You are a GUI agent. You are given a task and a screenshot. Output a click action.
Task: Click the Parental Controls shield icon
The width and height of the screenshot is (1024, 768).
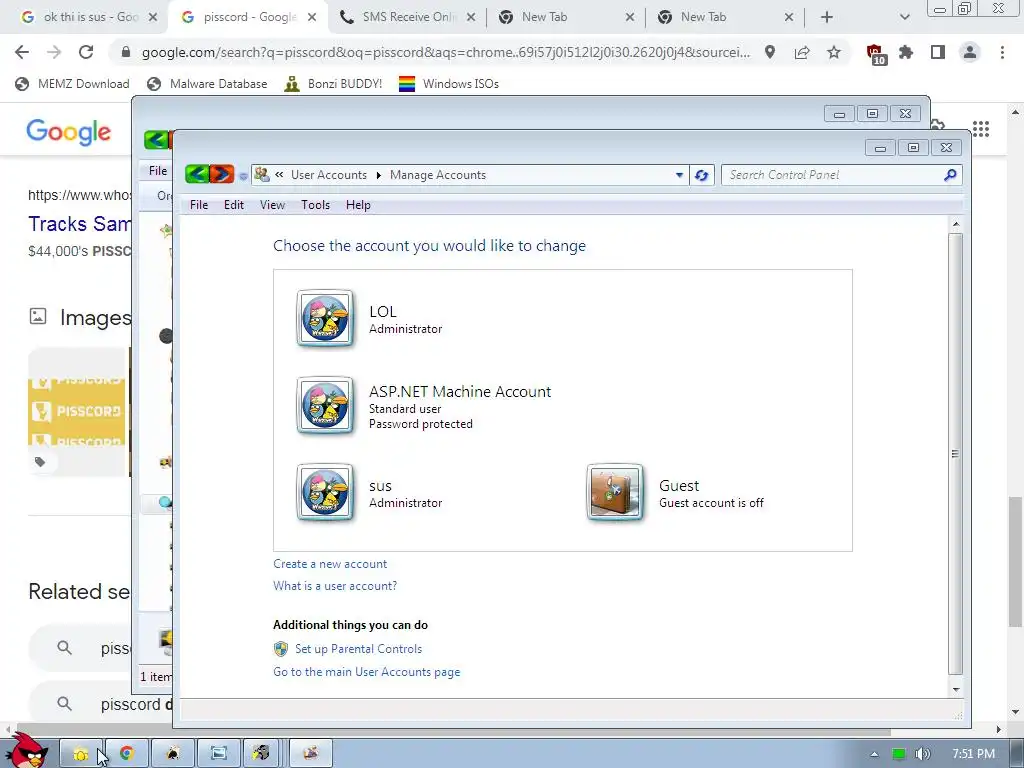[281, 648]
